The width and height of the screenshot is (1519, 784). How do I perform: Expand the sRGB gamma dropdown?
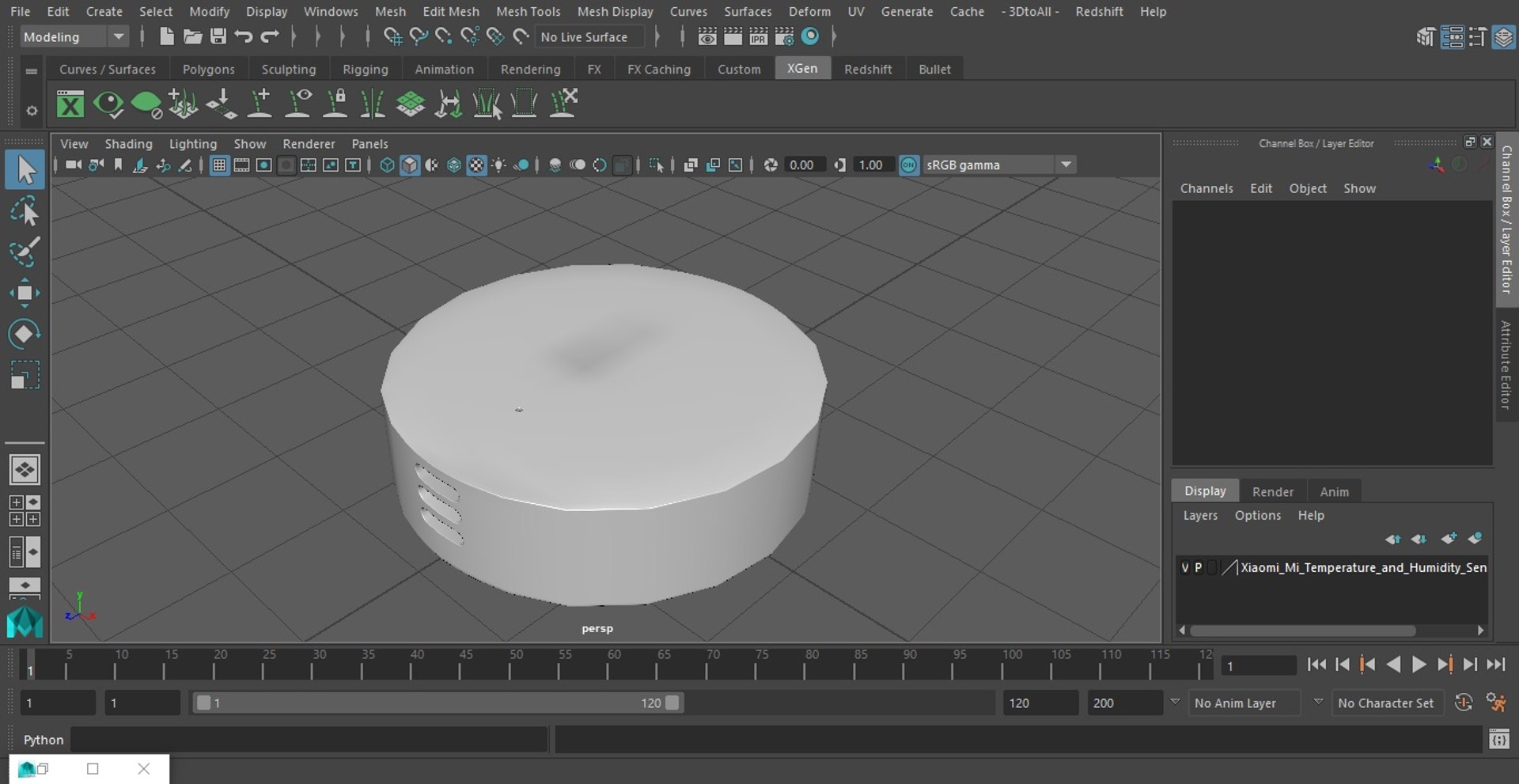click(1066, 165)
